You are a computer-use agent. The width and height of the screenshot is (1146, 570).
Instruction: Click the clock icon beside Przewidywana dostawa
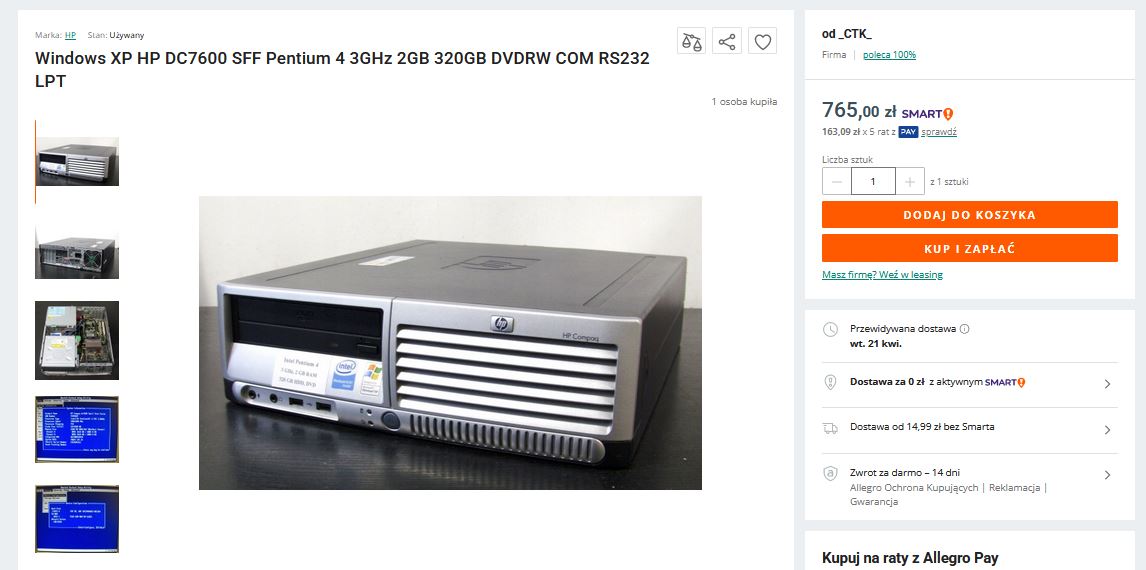tap(830, 330)
